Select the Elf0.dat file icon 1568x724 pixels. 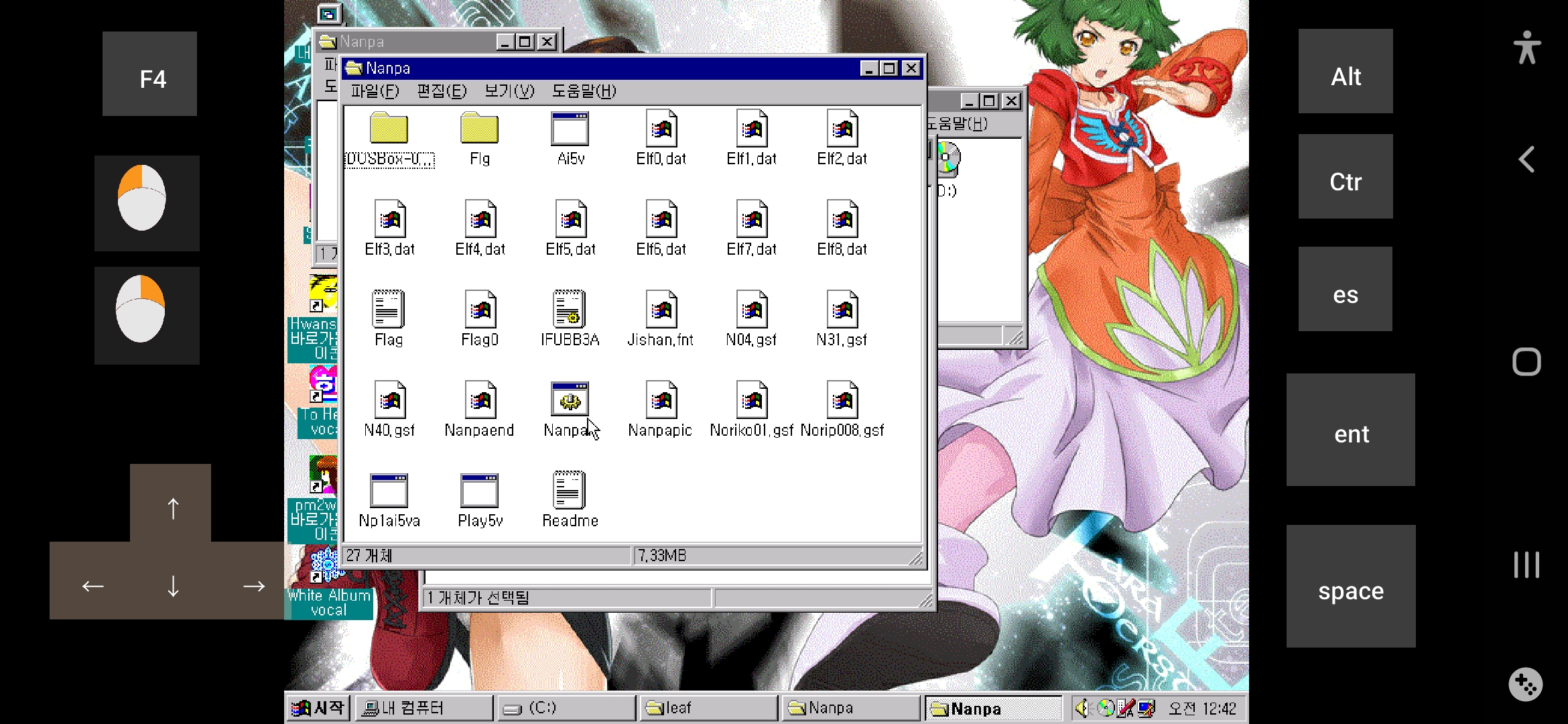(x=661, y=129)
